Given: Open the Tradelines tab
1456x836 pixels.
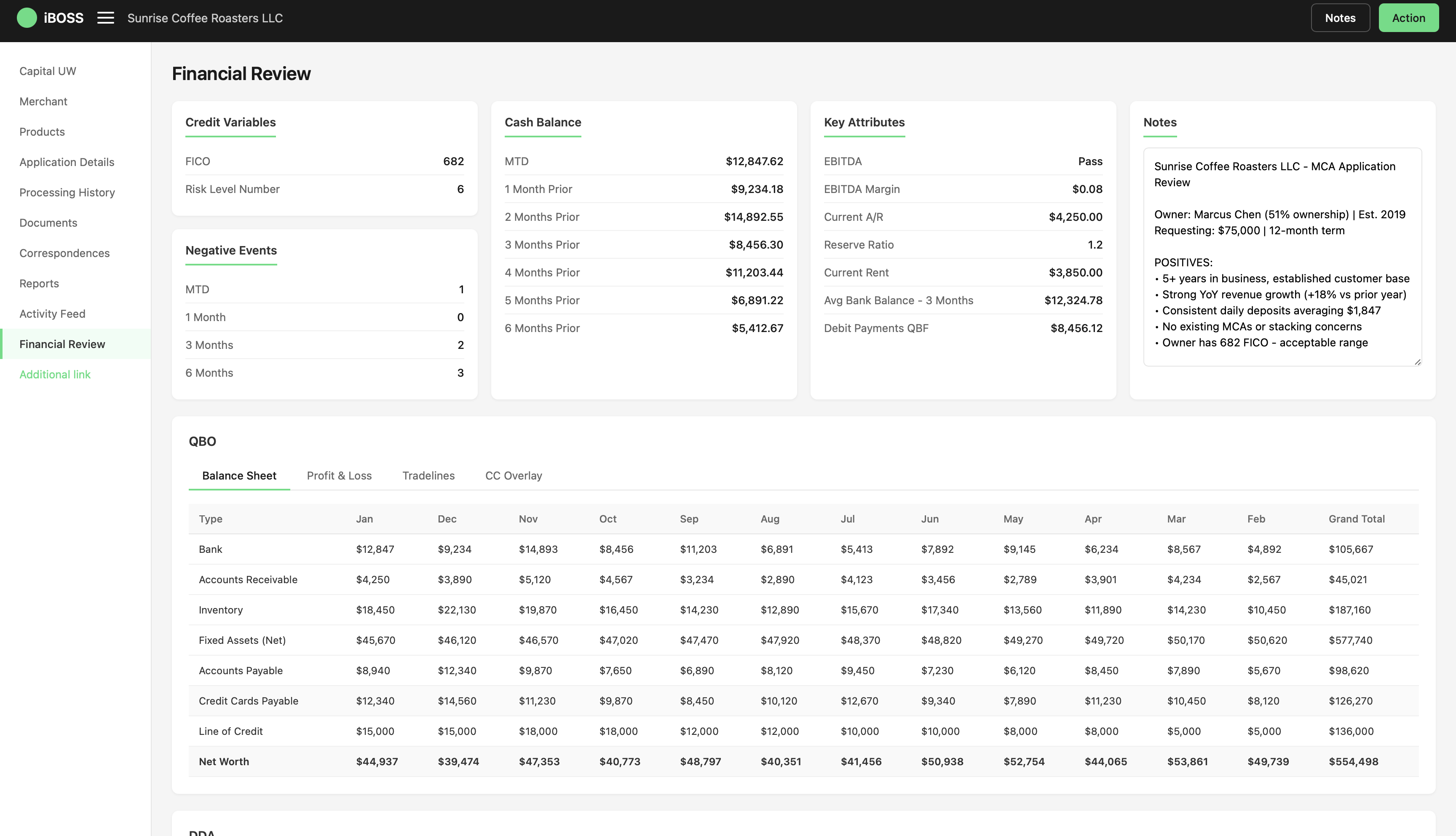Looking at the screenshot, I should [428, 475].
